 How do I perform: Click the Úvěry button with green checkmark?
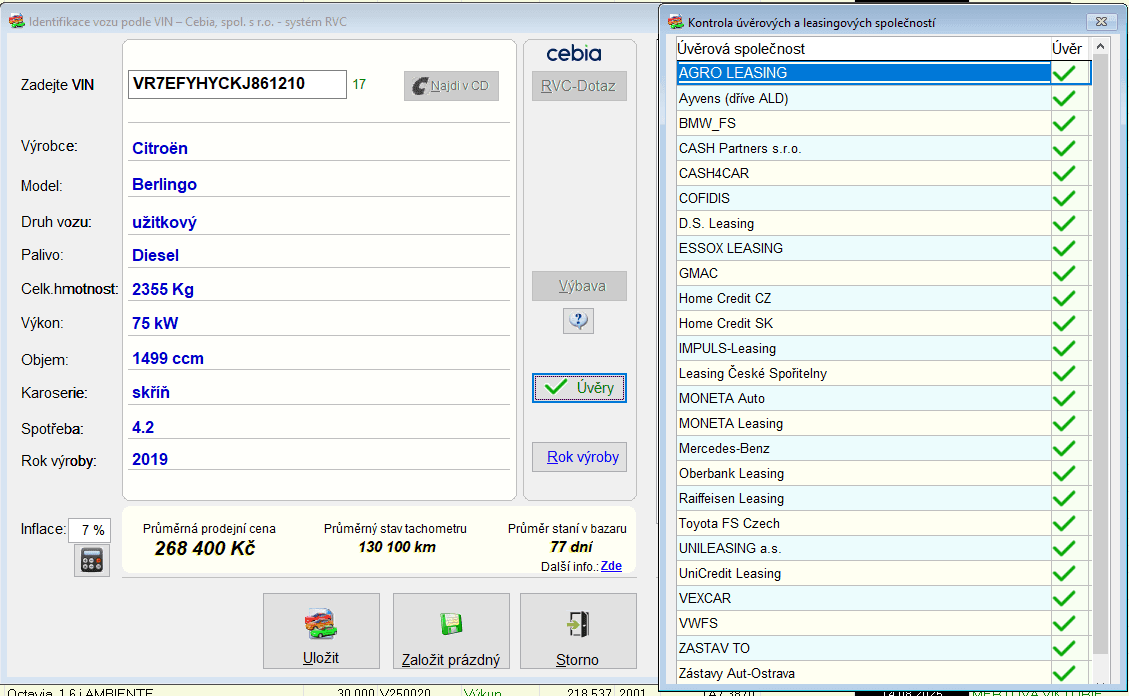pos(580,388)
